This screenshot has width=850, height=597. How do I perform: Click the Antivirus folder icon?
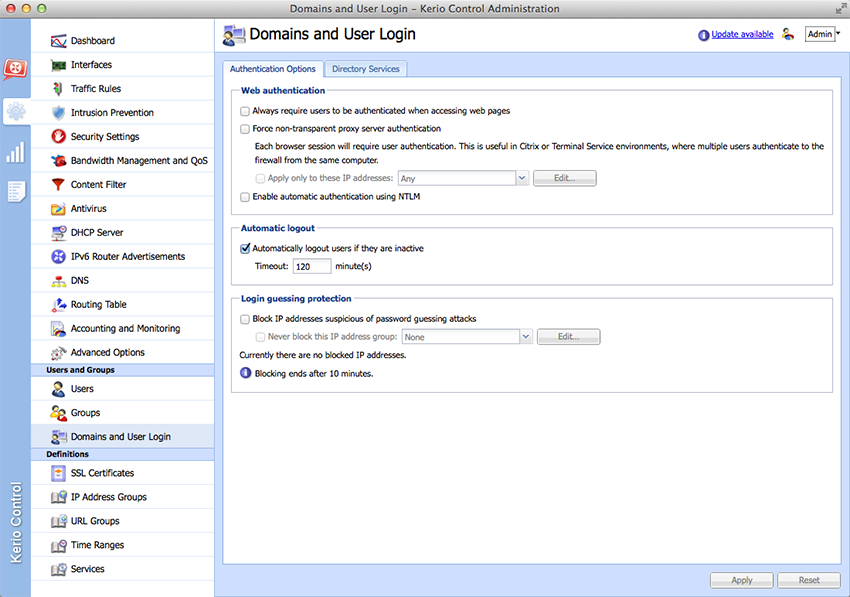[58, 209]
